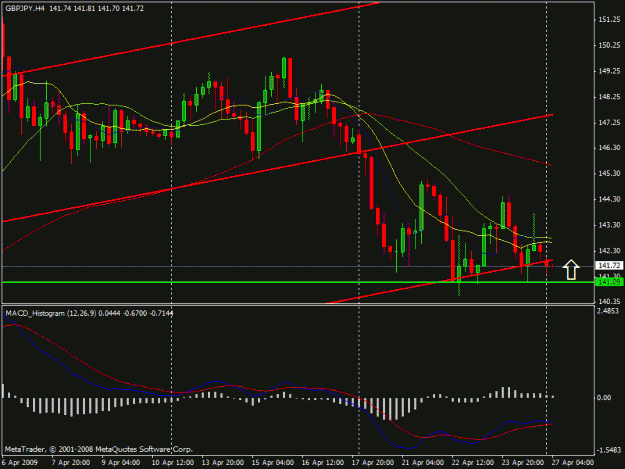Viewport: 625px width, 469px height.
Task: Select the 0.00 MACD scale value
Action: [604, 398]
